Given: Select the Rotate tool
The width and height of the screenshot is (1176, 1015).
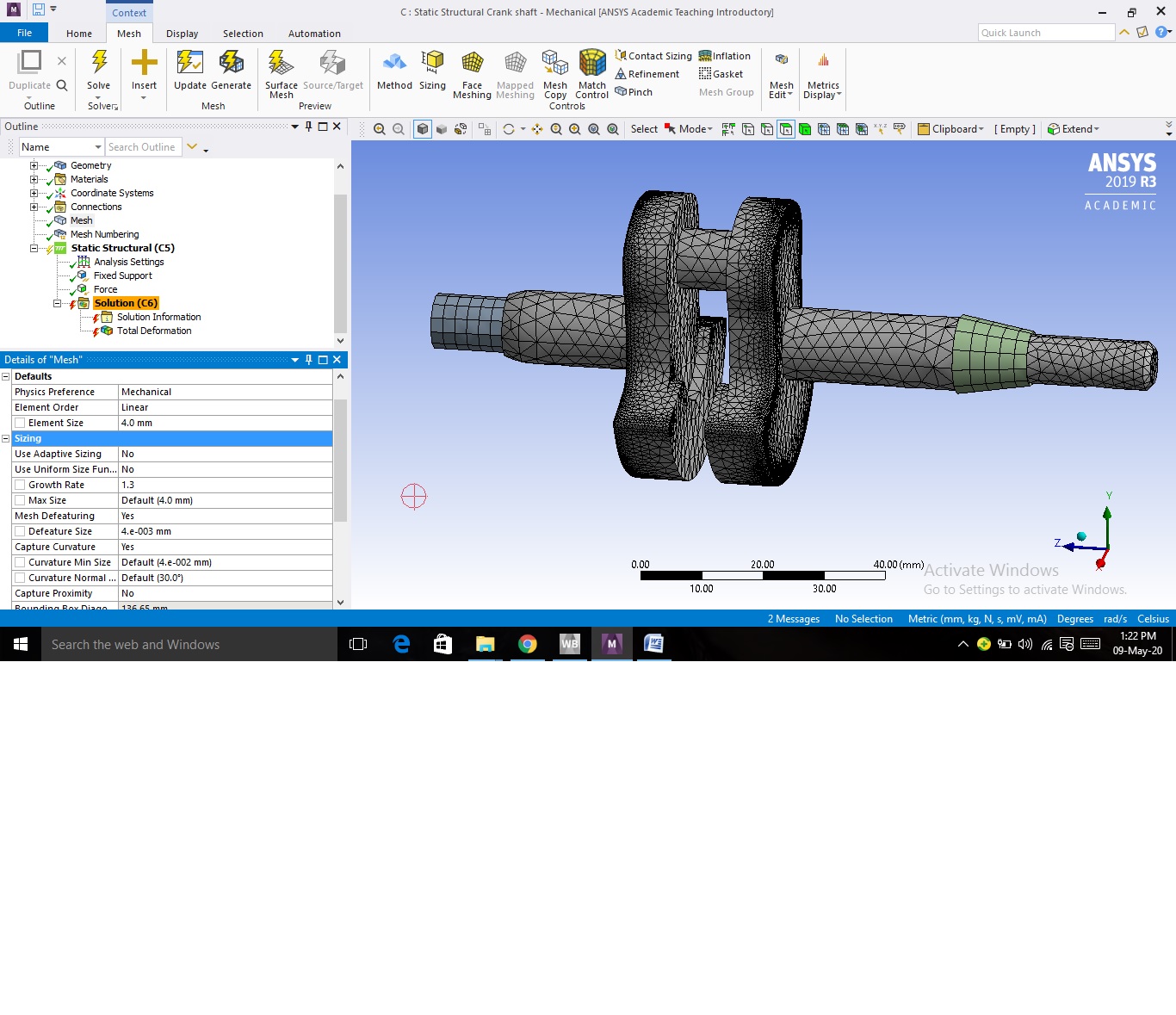Looking at the screenshot, I should coord(509,129).
